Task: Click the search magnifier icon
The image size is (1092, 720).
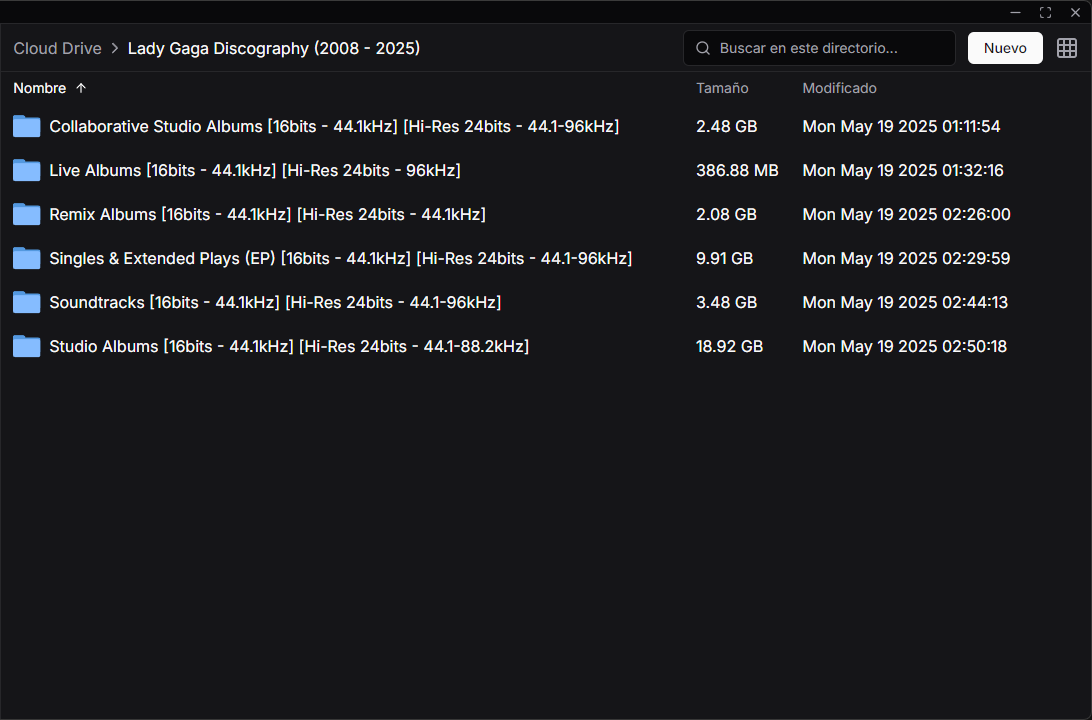Action: pos(703,48)
